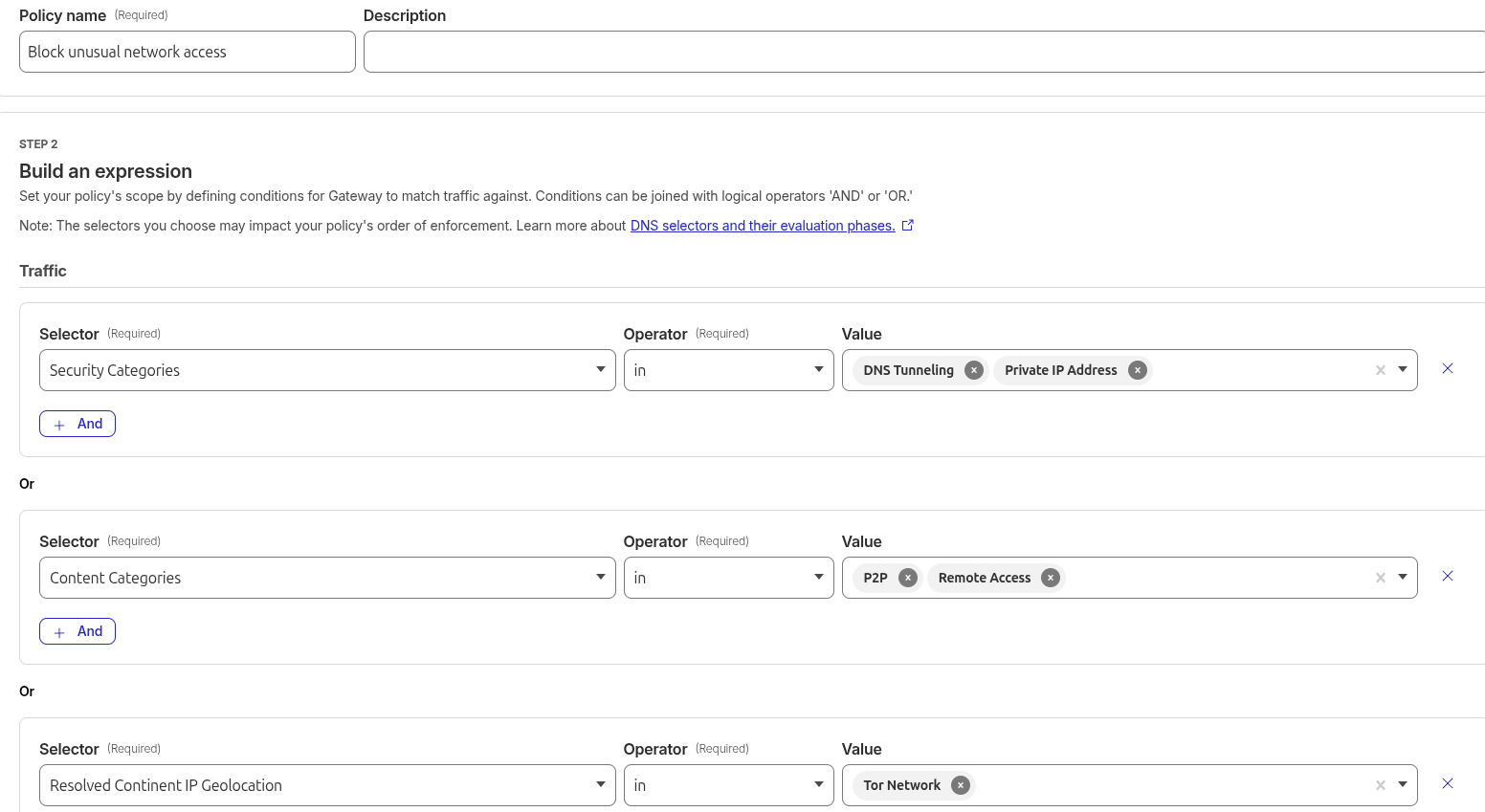Clear all values in Security Categories row

click(x=1381, y=370)
